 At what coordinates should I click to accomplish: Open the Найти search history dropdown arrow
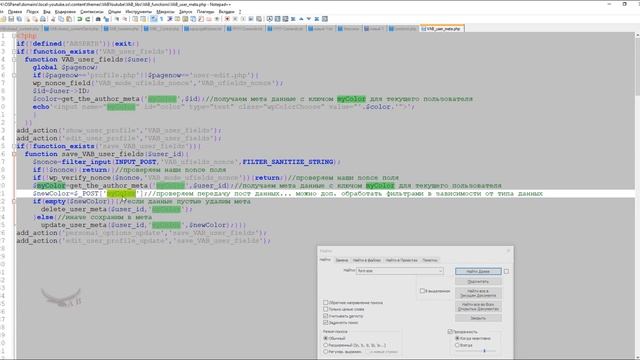click(x=440, y=271)
